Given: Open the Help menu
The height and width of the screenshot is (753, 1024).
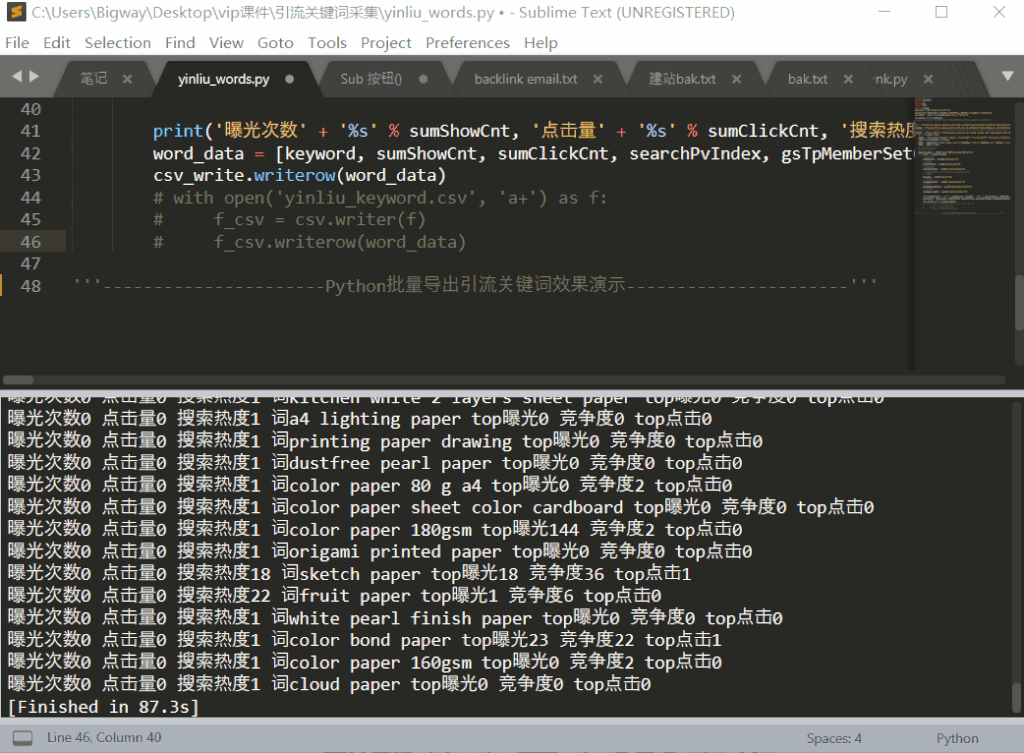Looking at the screenshot, I should coord(541,42).
